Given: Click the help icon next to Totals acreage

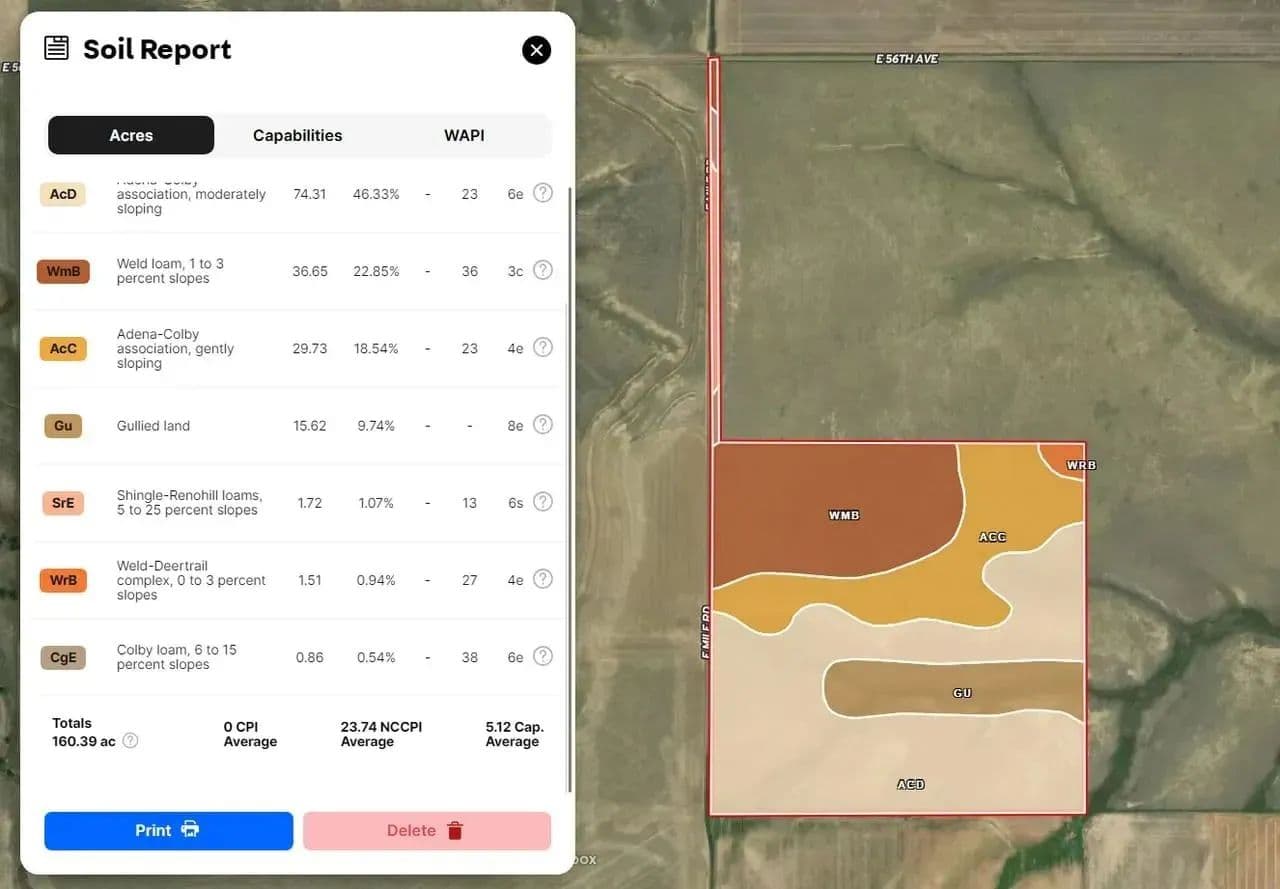Looking at the screenshot, I should pyautogui.click(x=130, y=741).
